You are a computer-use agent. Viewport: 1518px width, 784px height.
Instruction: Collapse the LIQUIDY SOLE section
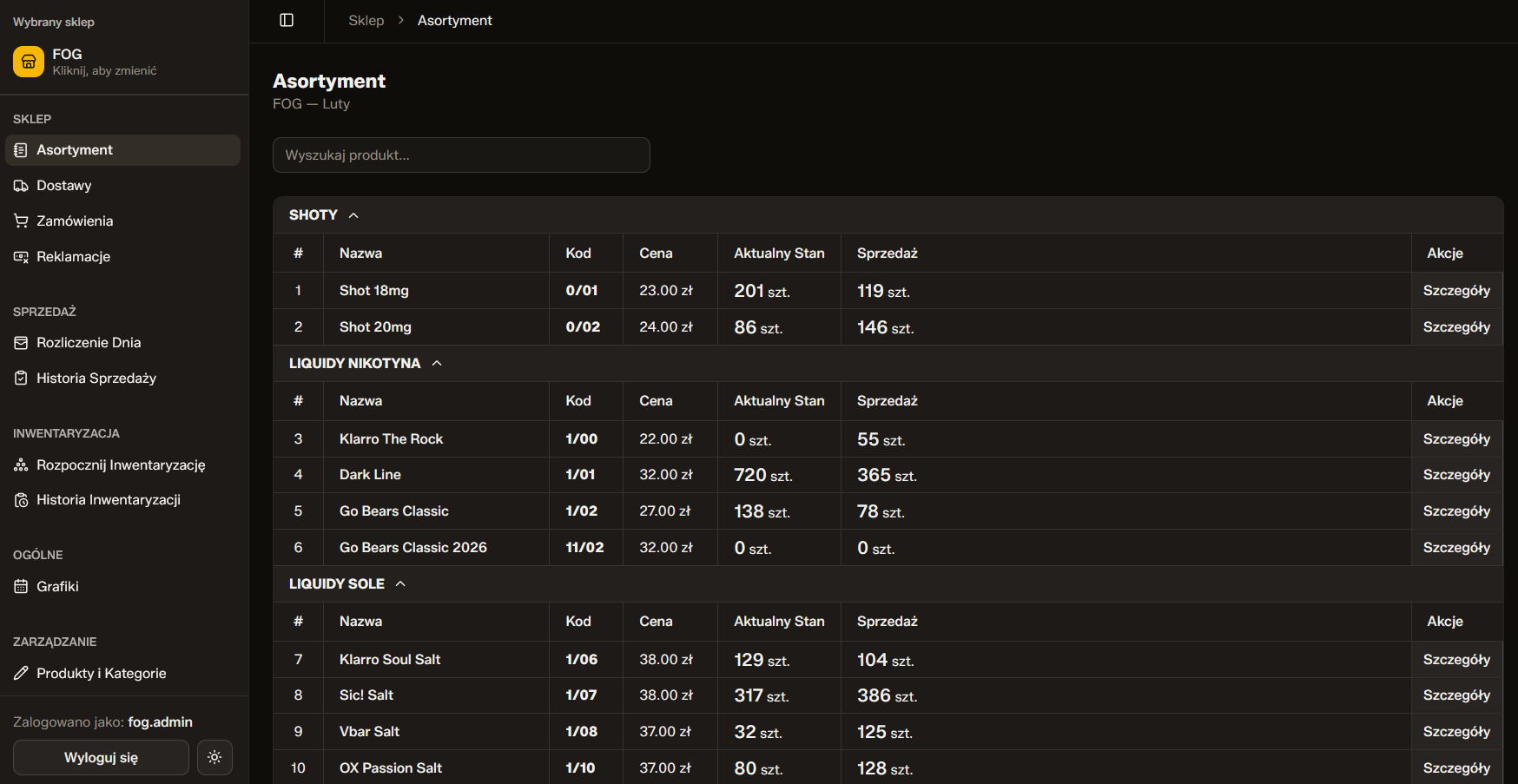click(x=400, y=584)
